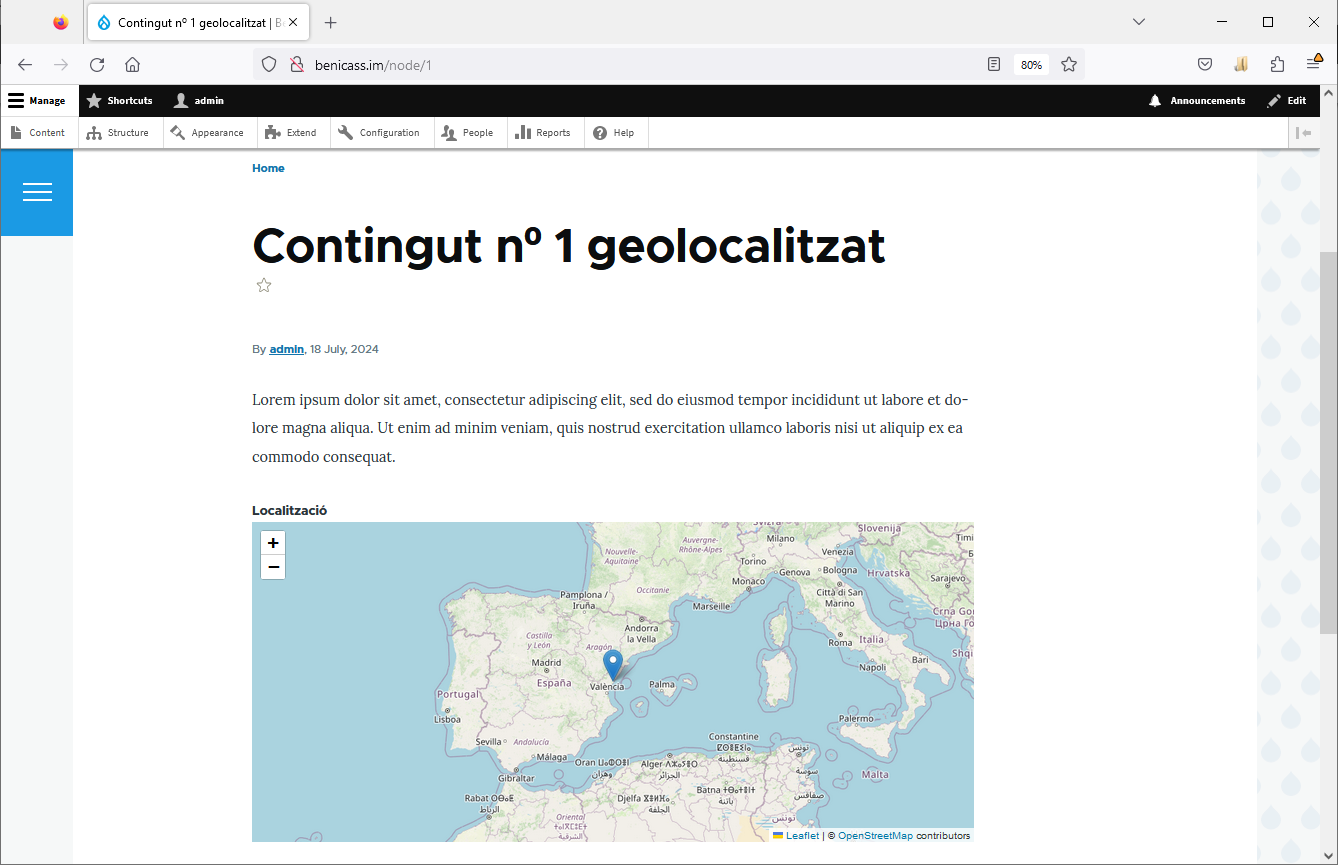Viewport: 1338px width, 865px height.
Task: Zoom in on the Leaflet map
Action: [273, 543]
